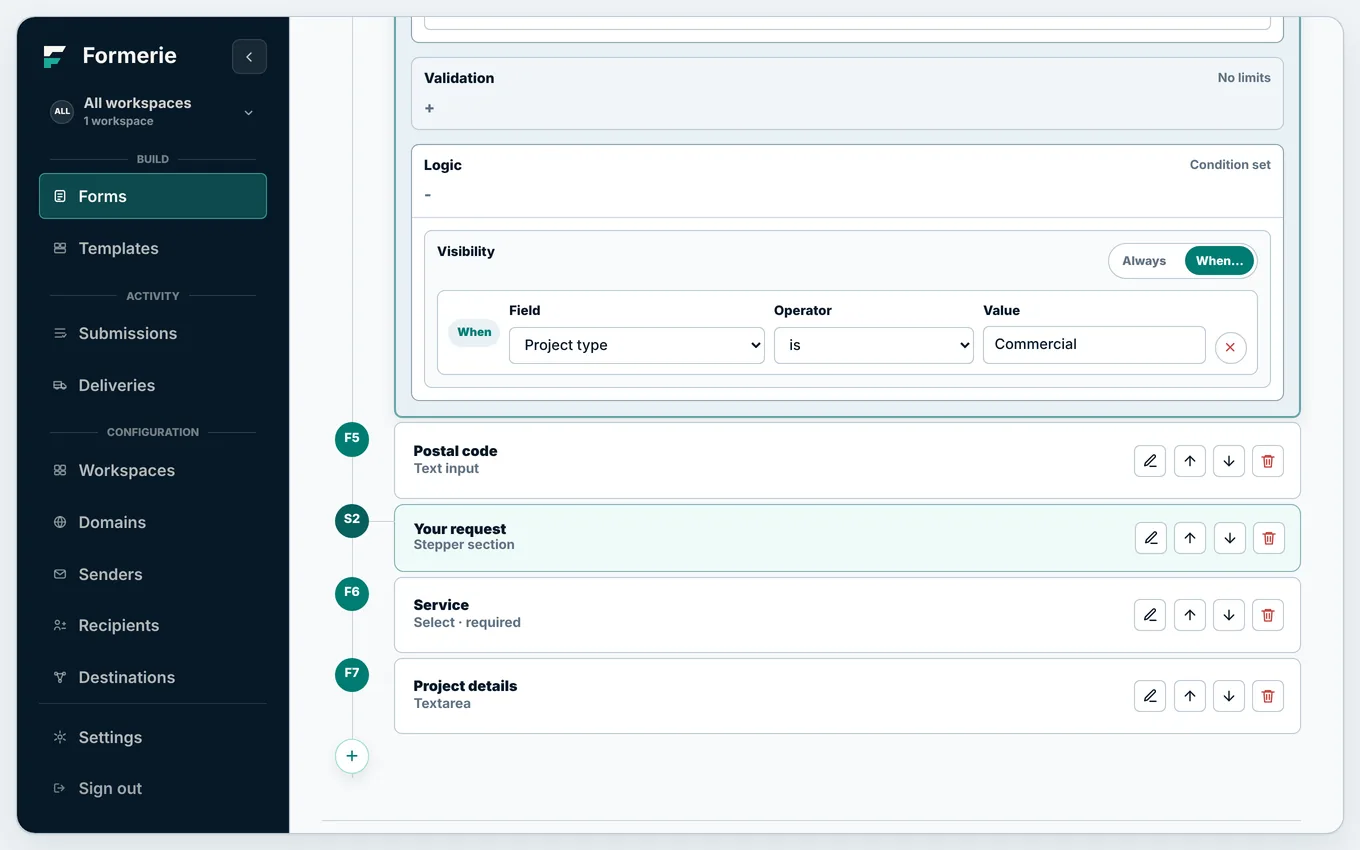Click the Value input containing Commercial
This screenshot has width=1360, height=850.
click(1094, 344)
